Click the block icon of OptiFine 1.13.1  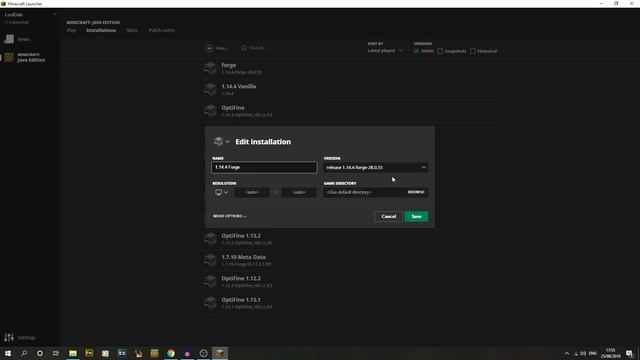point(210,302)
